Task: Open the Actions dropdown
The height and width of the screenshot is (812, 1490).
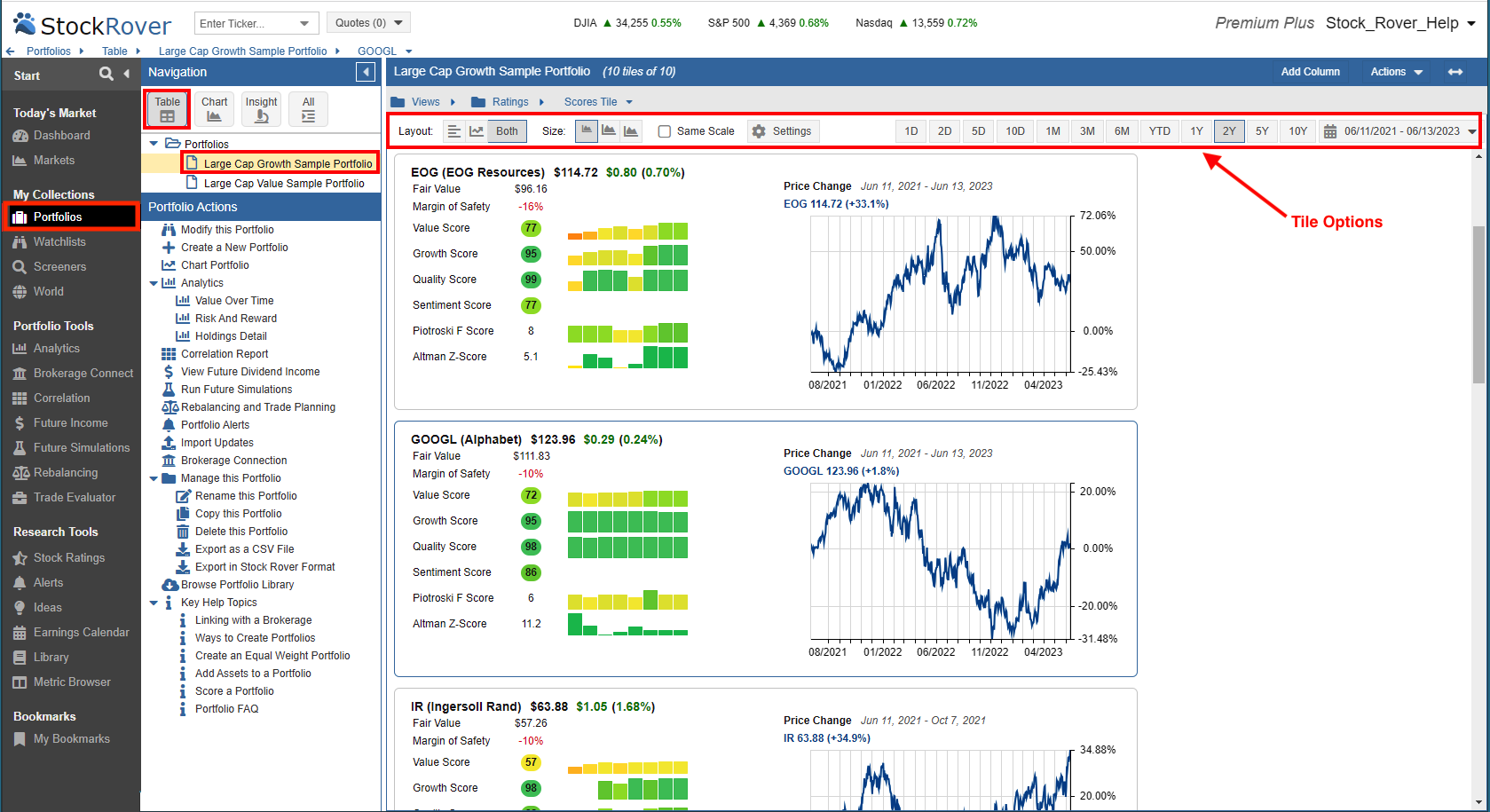Action: click(x=1396, y=72)
